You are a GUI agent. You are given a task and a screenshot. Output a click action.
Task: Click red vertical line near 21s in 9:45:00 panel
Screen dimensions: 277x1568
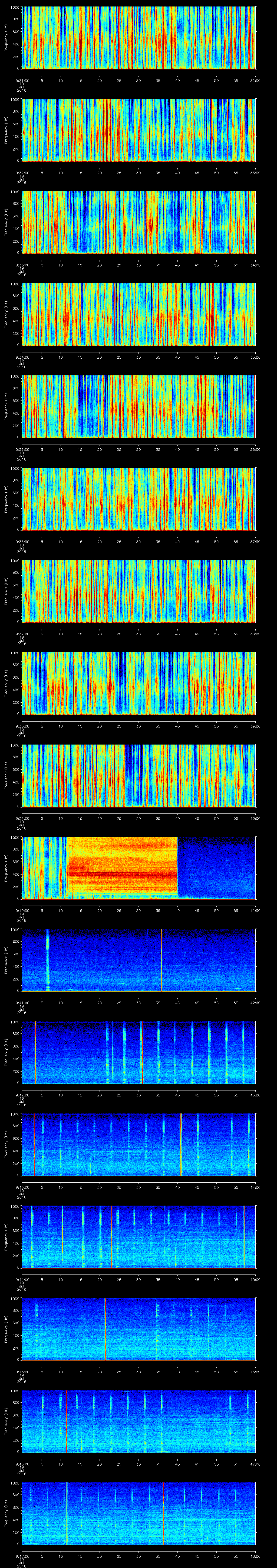tap(105, 1329)
